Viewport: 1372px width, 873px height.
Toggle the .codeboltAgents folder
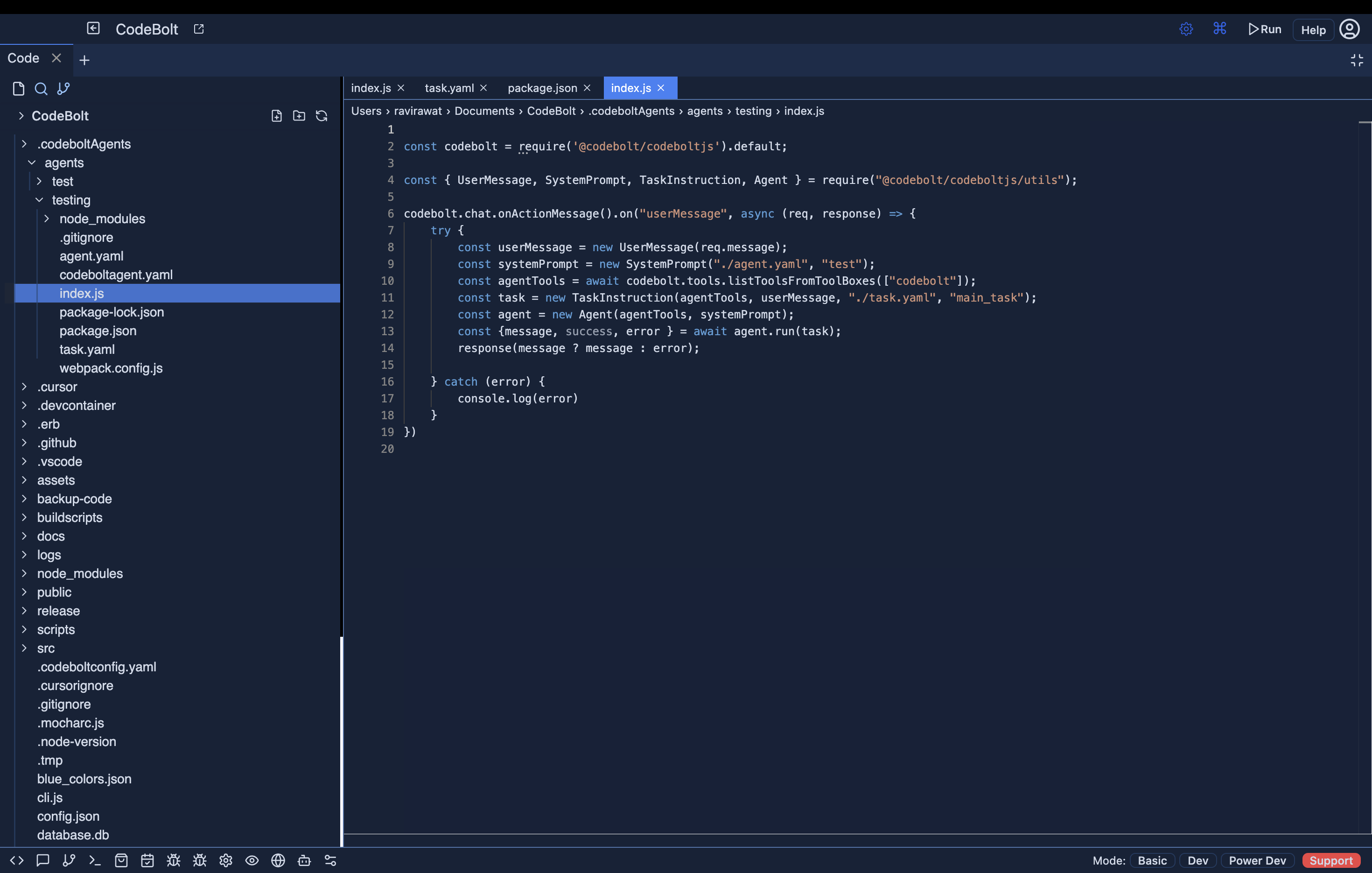24,144
